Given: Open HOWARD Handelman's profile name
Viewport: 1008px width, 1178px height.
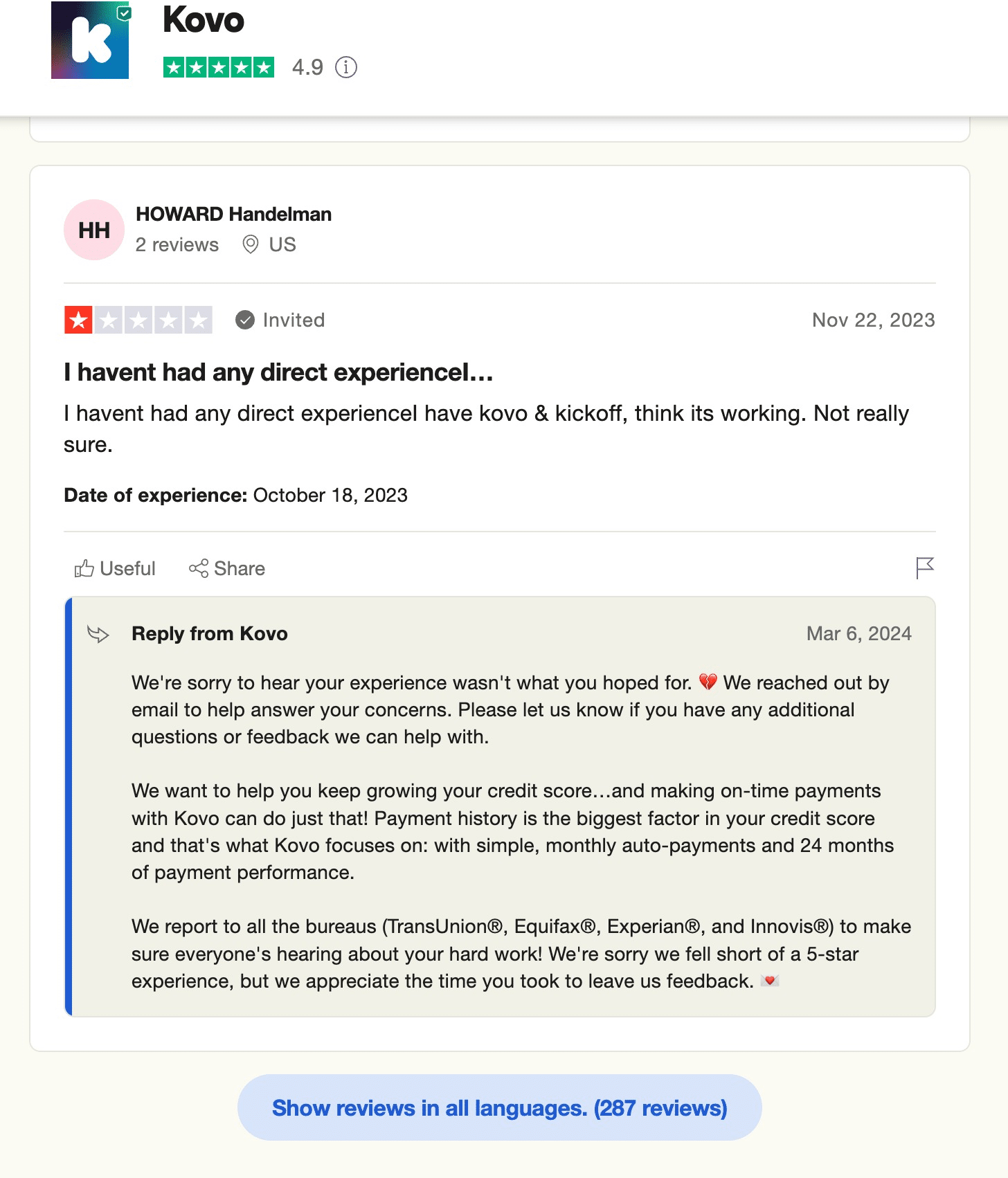Looking at the screenshot, I should tap(233, 215).
